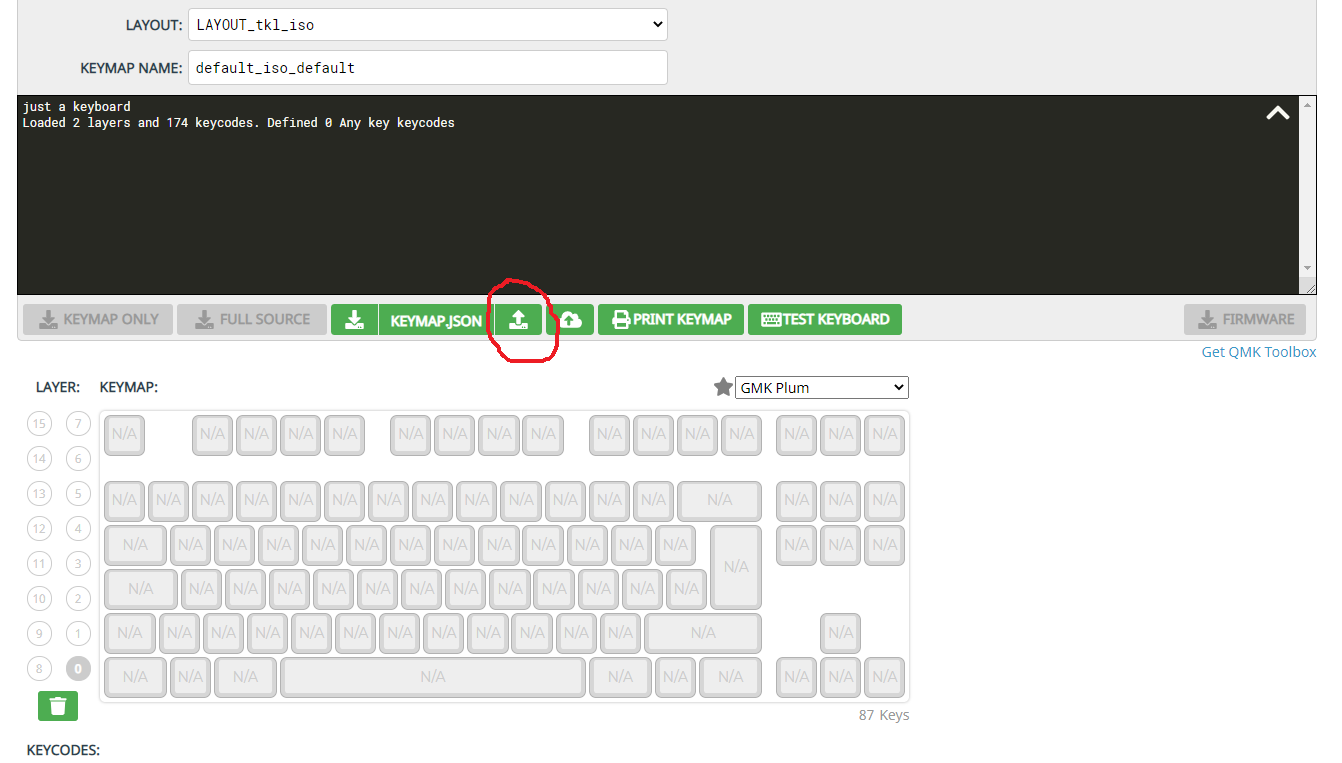Screen dimensions: 1342x763
Task: Click the KEYCODES: label
Action: click(63, 750)
